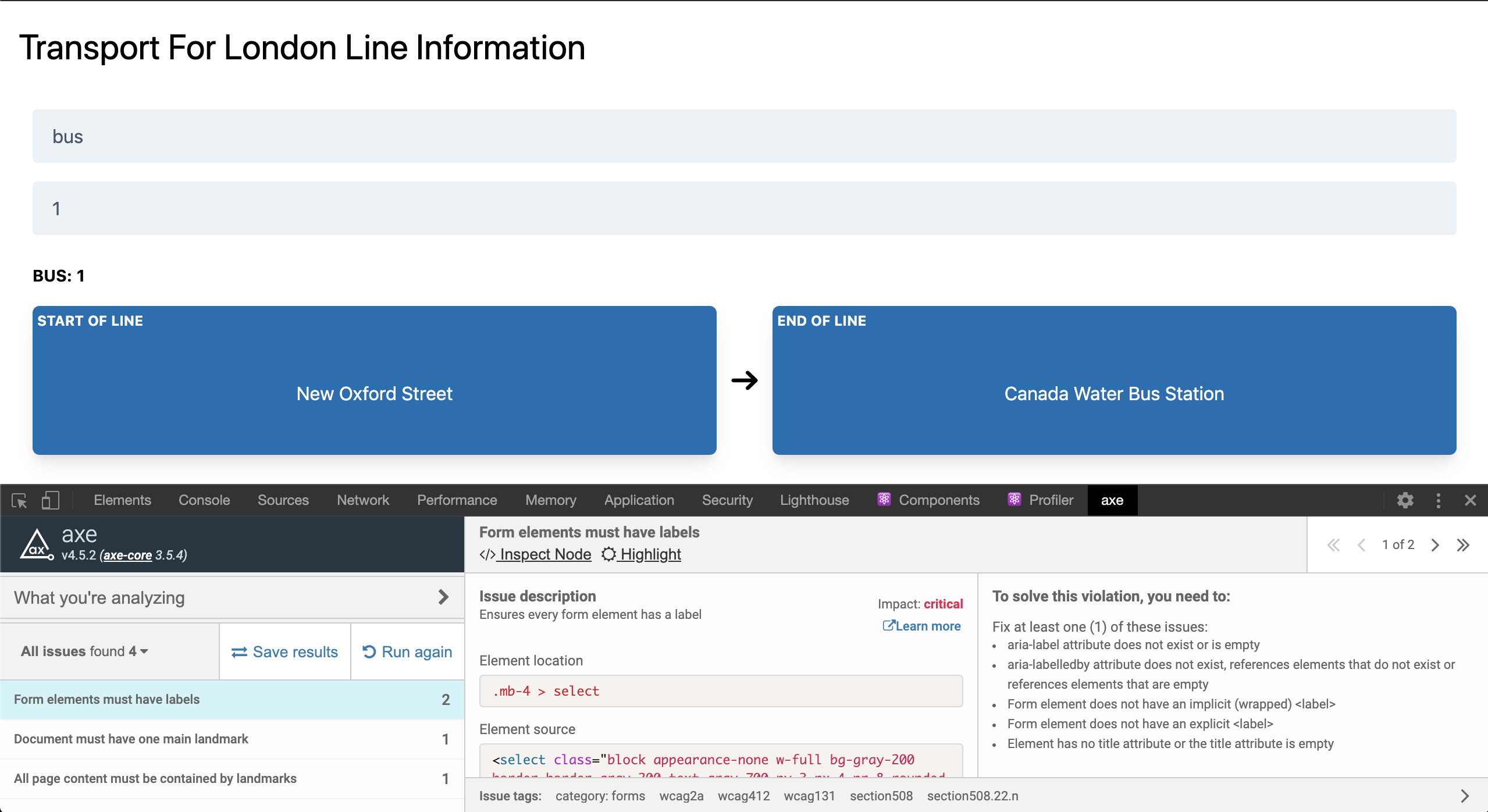Click Save results button

[285, 652]
